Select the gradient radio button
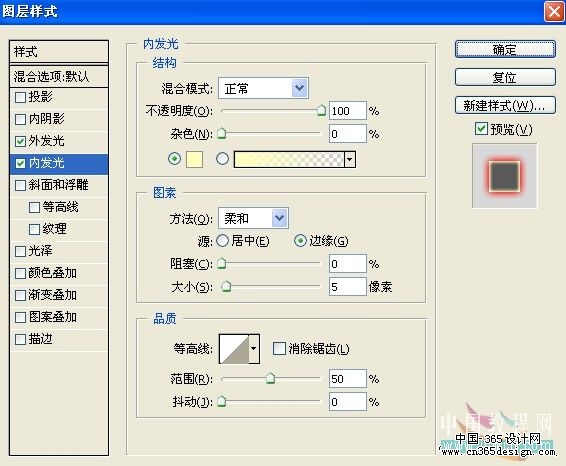This screenshot has height=466, width=566. [x=222, y=159]
